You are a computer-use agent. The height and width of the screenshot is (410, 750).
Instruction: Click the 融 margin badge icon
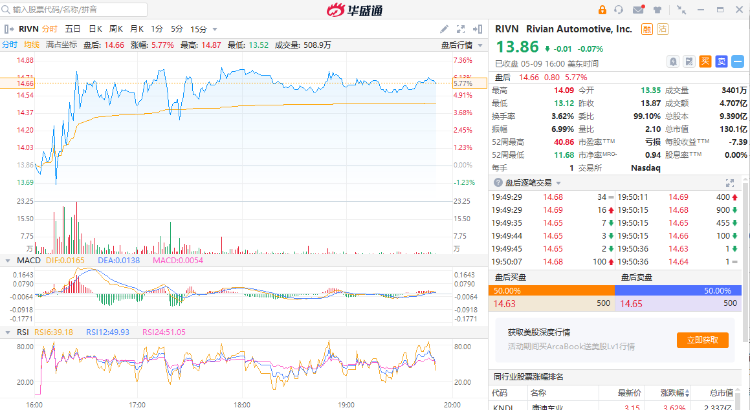pos(647,29)
